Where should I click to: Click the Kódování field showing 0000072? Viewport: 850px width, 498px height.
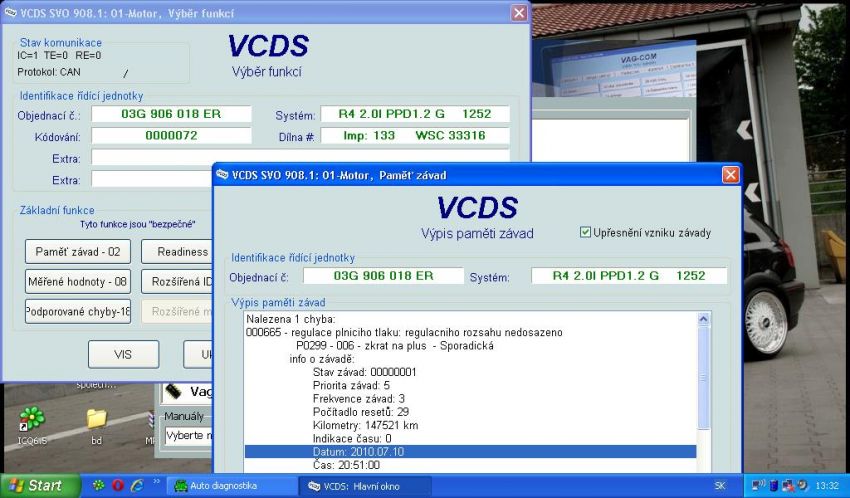(x=171, y=135)
